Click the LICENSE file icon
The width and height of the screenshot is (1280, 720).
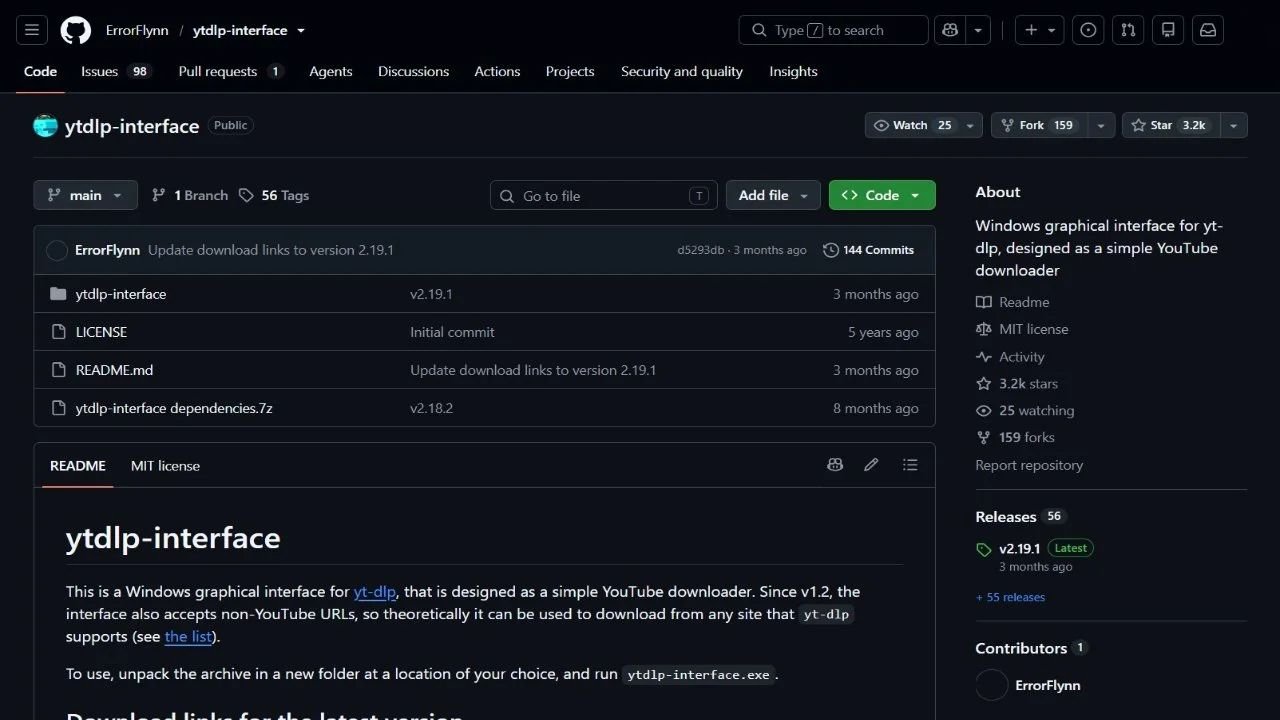58,332
